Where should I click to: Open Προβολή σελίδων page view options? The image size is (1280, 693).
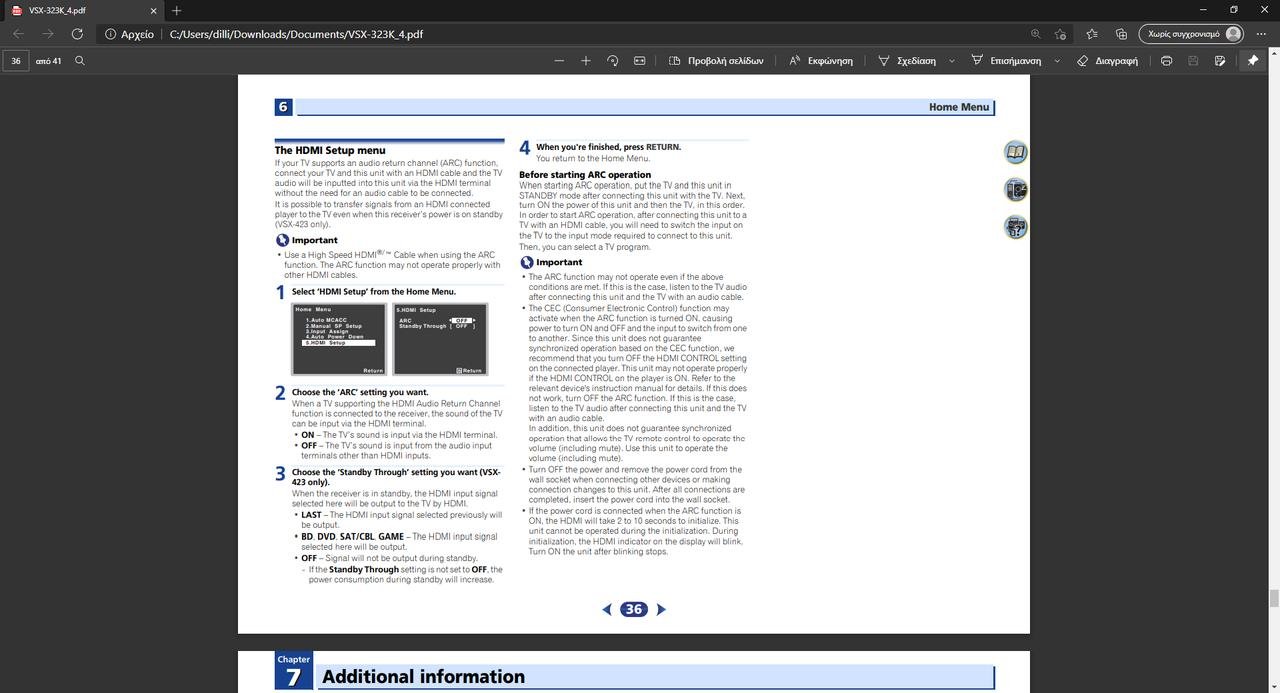(716, 61)
